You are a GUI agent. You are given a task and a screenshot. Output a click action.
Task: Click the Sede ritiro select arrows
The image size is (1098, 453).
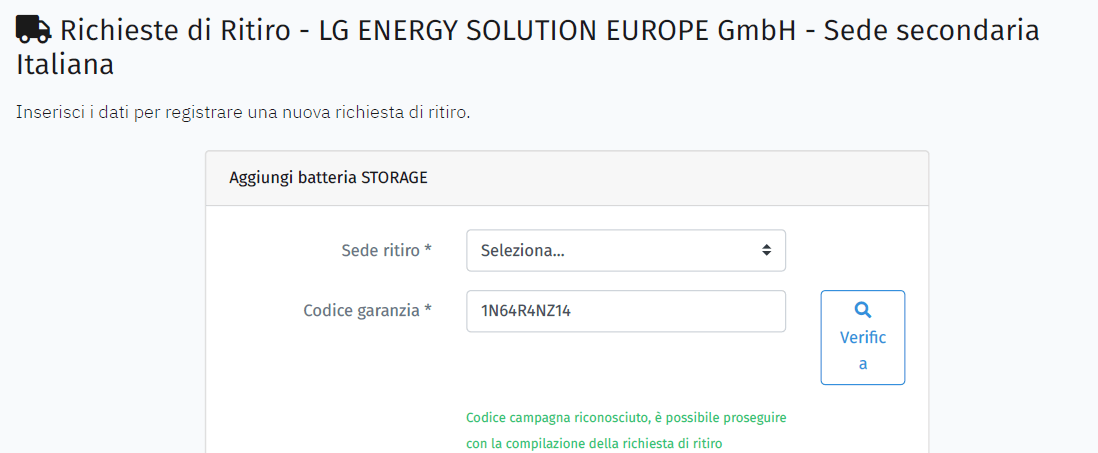click(766, 251)
